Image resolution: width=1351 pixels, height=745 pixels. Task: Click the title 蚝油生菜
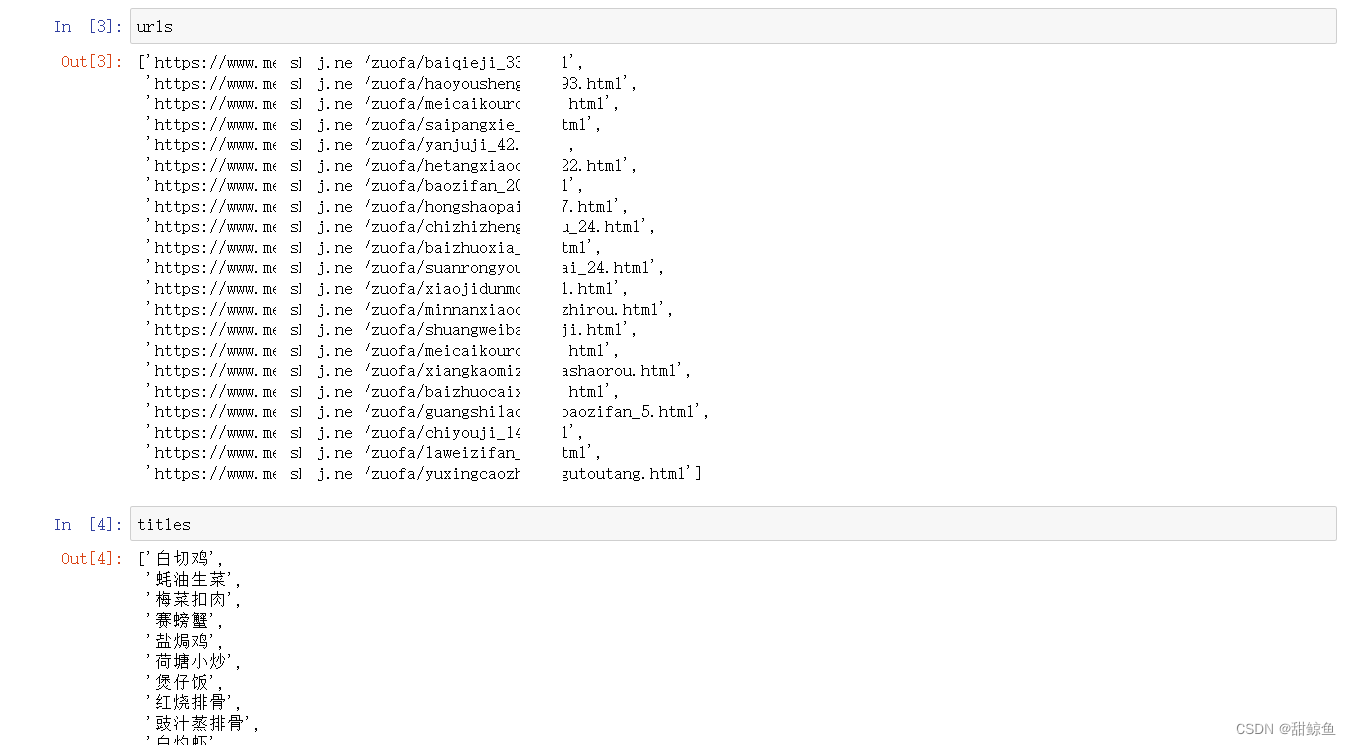point(193,579)
